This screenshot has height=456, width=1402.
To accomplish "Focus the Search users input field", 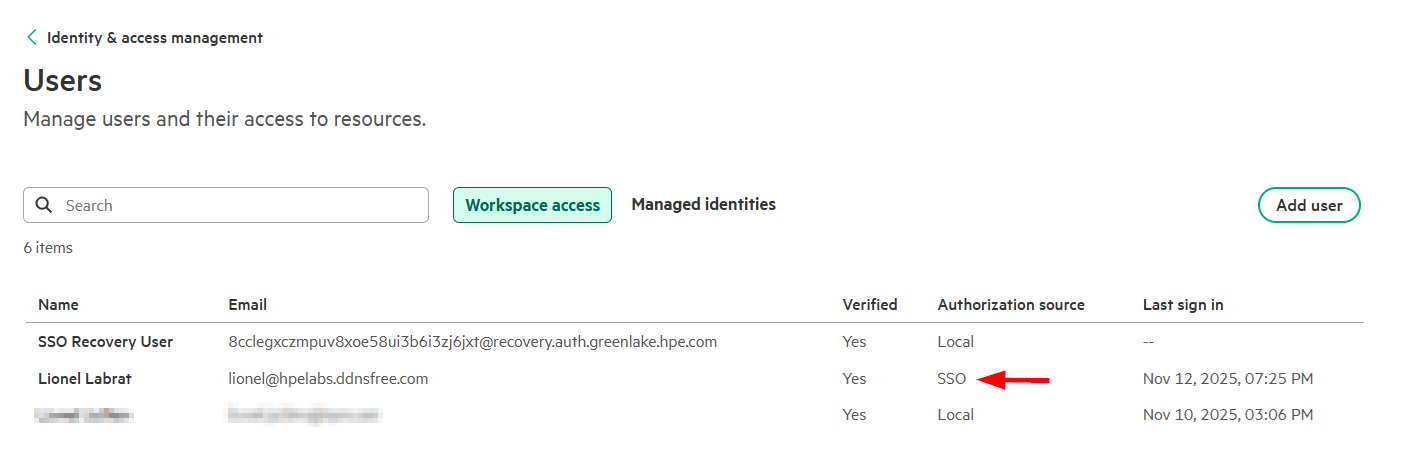I will pyautogui.click(x=240, y=205).
